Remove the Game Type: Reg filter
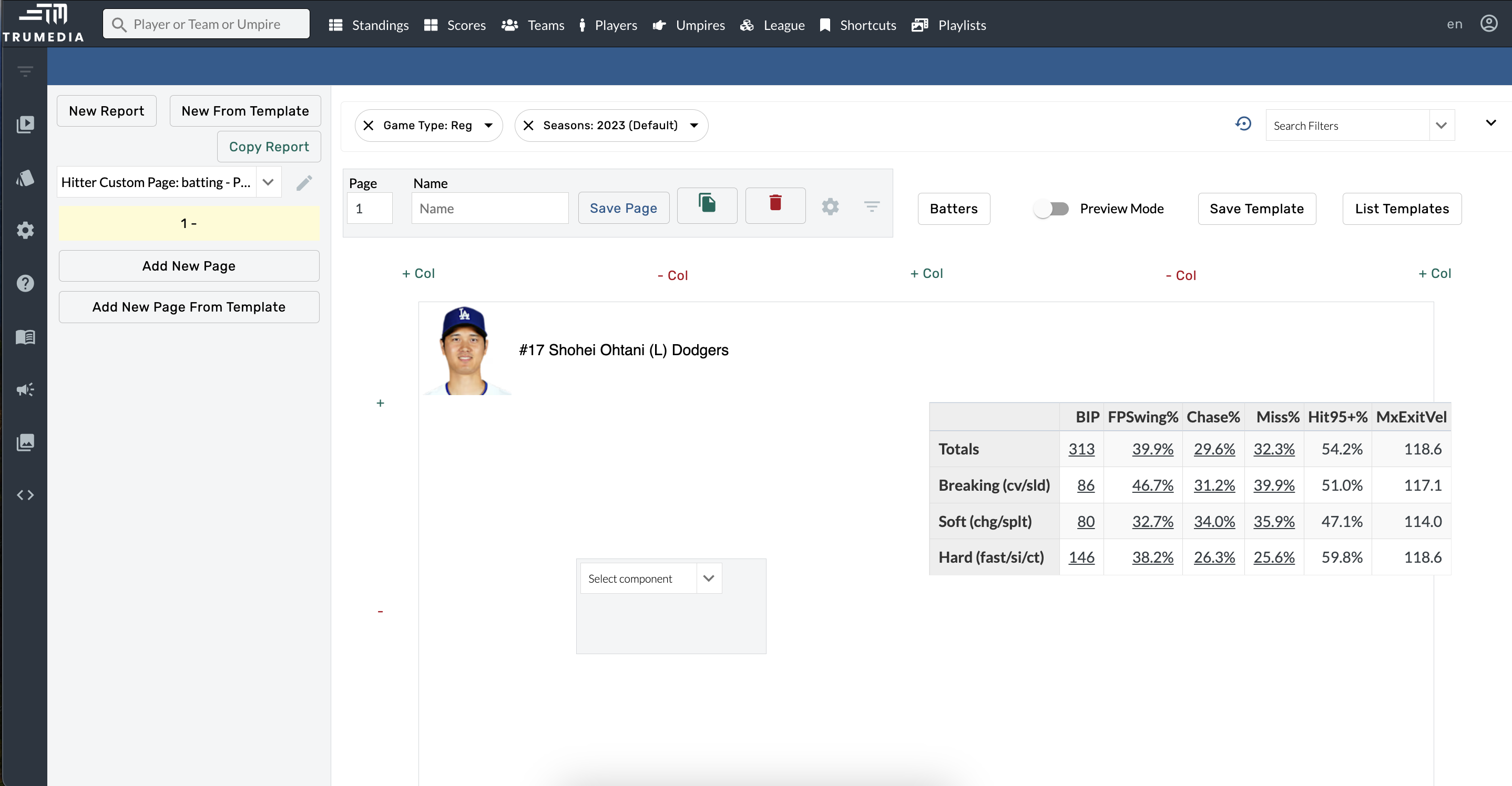The width and height of the screenshot is (1512, 786). (x=369, y=126)
